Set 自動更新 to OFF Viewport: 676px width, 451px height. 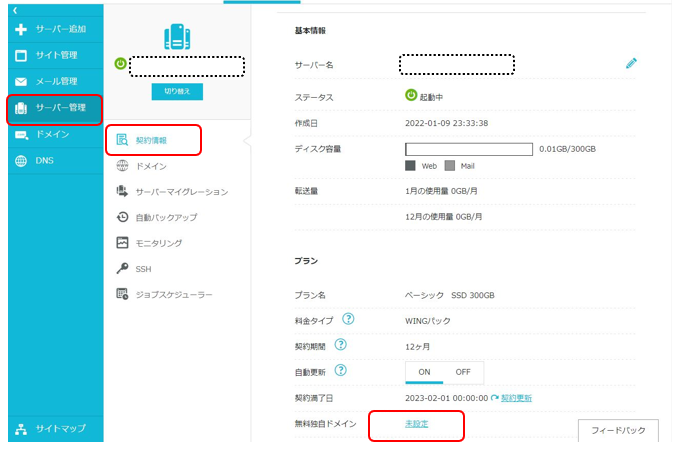tap(463, 372)
